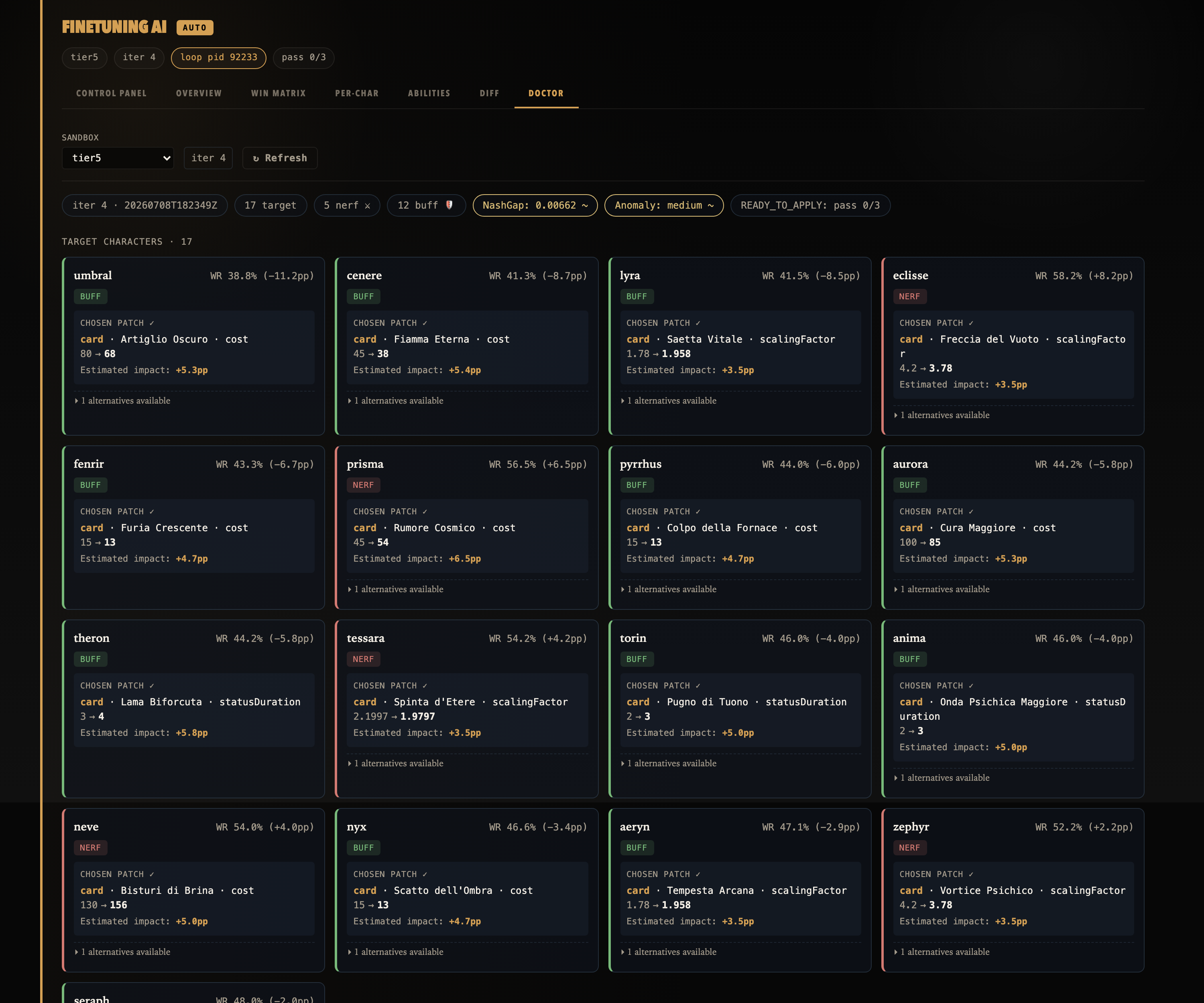This screenshot has height=1003, width=1204.
Task: Click the 12 buff filter chip
Action: pos(426,205)
